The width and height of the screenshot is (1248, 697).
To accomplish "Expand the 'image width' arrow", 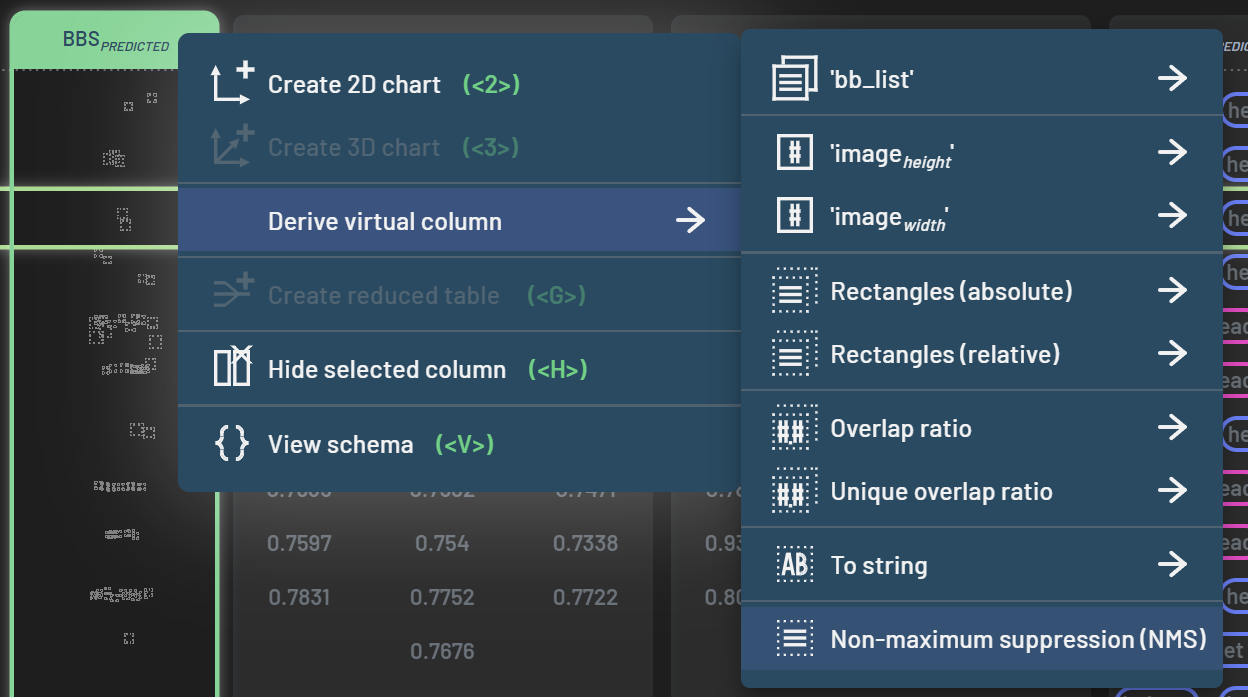I will point(1172,216).
